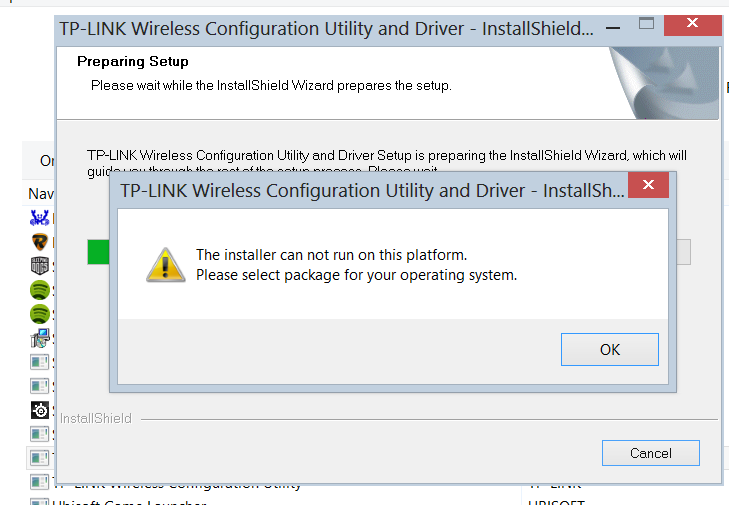The height and width of the screenshot is (505, 729).
Task: Click the 'Preparing Setup' heading text
Action: pyautogui.click(x=133, y=61)
